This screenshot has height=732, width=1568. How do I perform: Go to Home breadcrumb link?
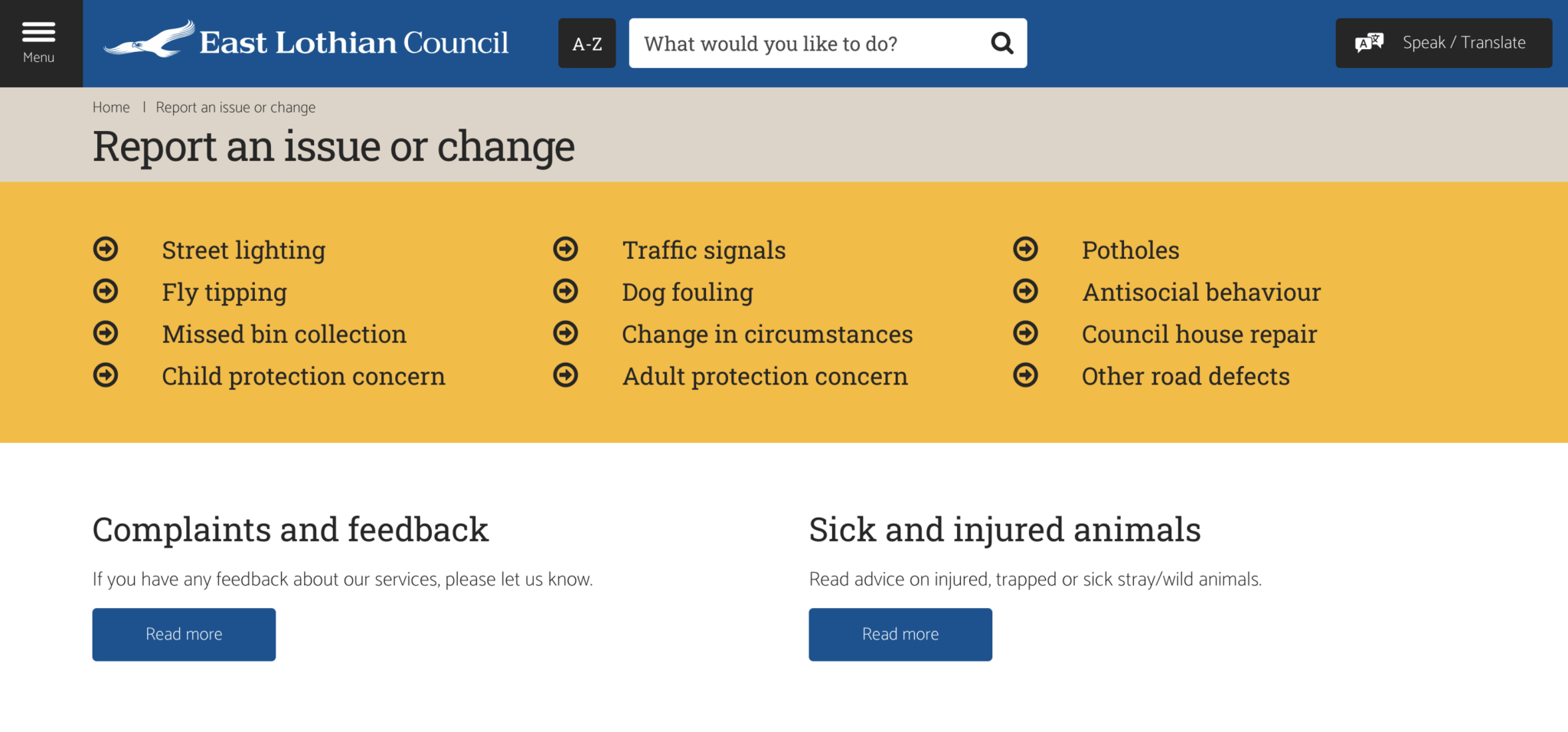pos(111,107)
